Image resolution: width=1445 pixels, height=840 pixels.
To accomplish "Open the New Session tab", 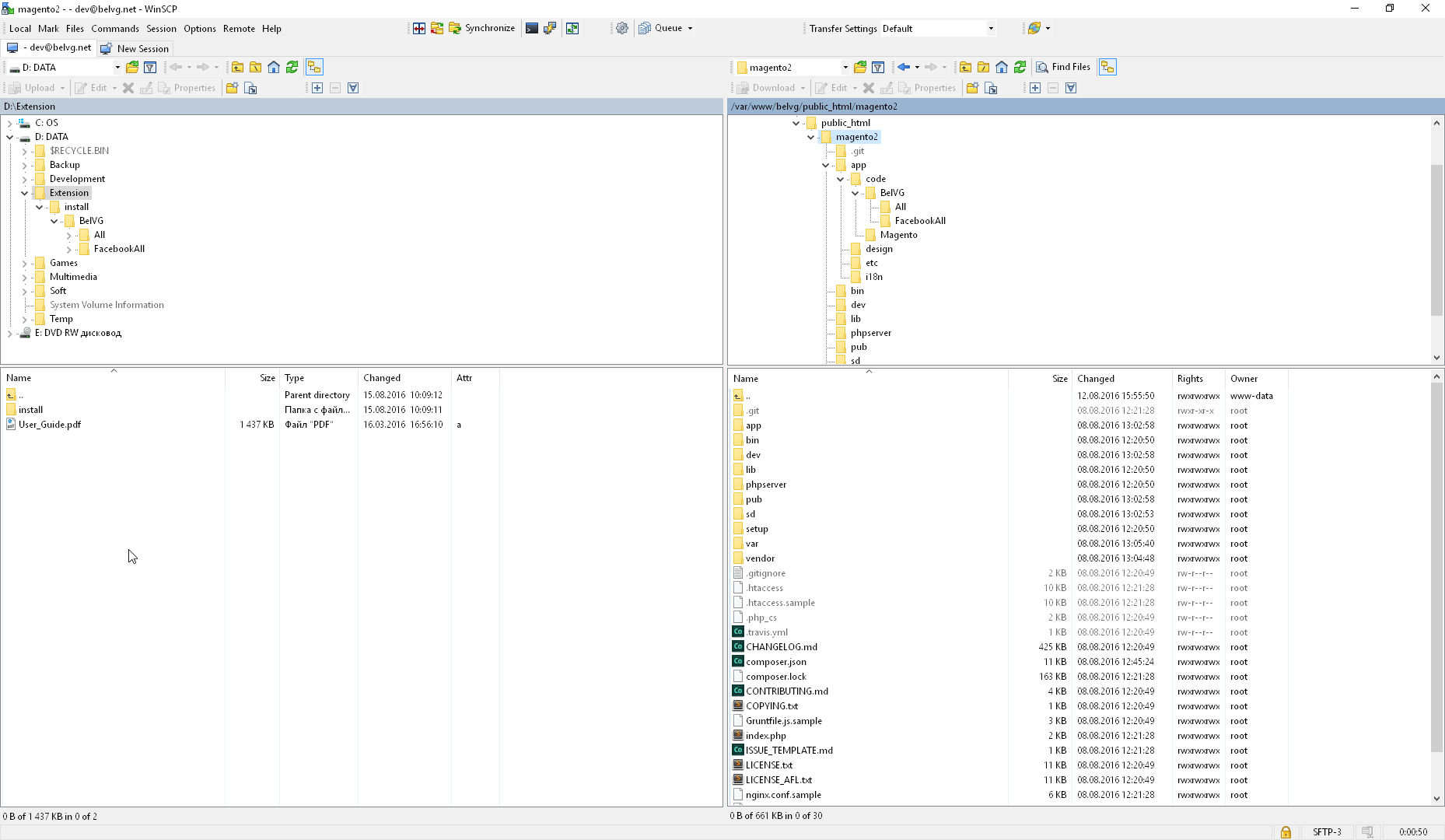I will pos(135,48).
